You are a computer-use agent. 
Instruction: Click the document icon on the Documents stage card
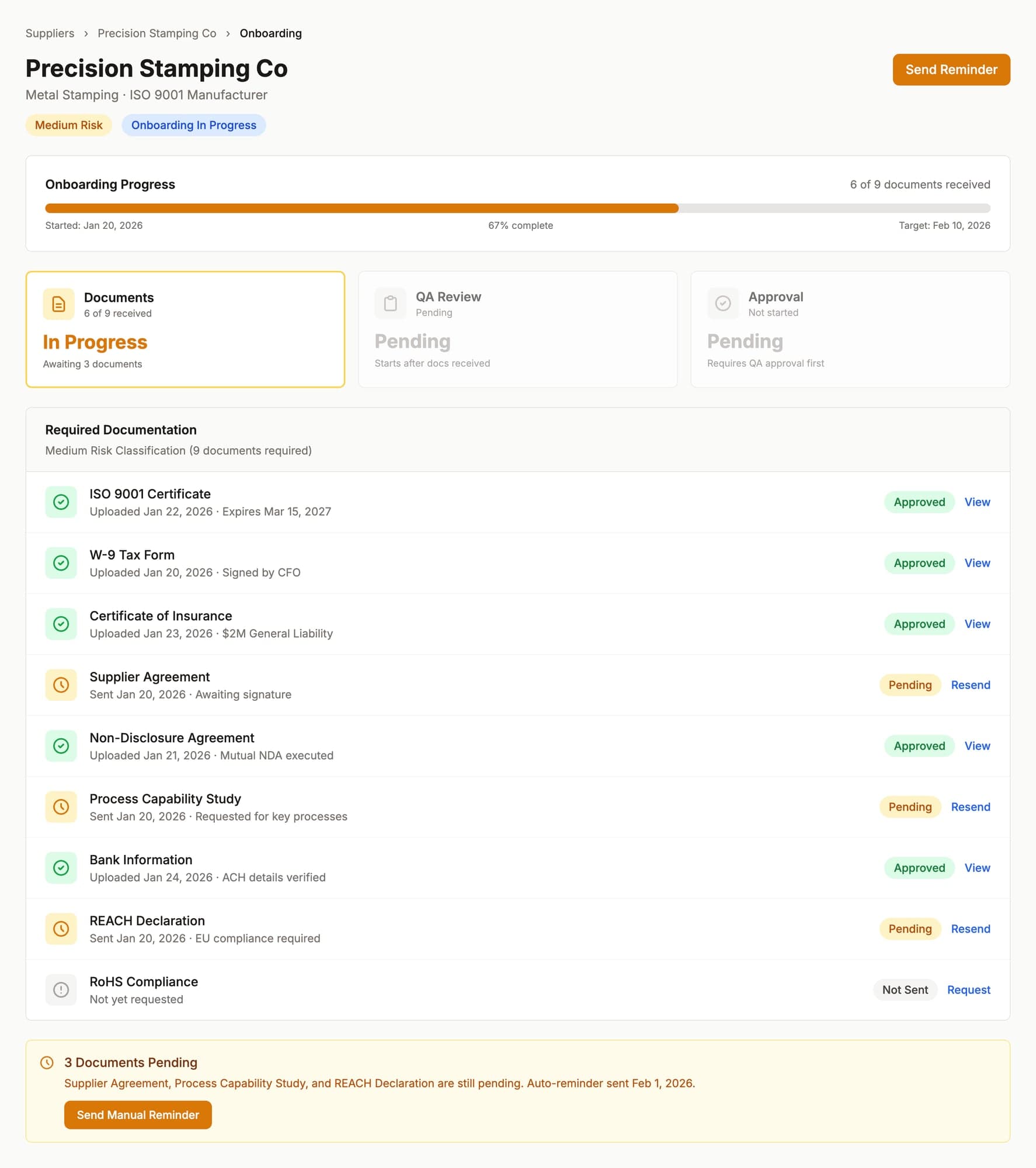coord(59,304)
